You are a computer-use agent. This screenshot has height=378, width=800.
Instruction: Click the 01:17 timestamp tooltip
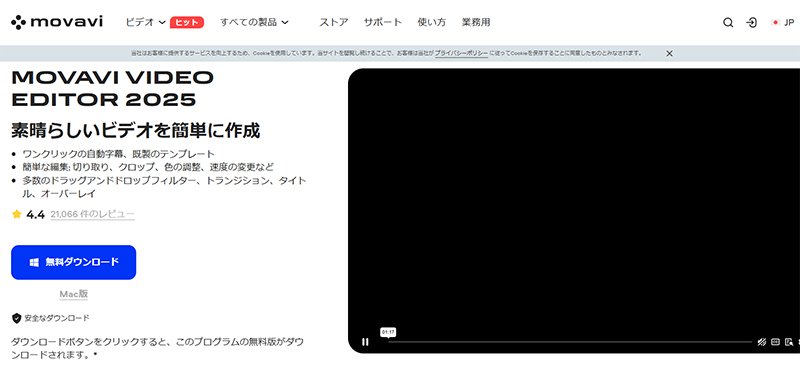pyautogui.click(x=388, y=332)
